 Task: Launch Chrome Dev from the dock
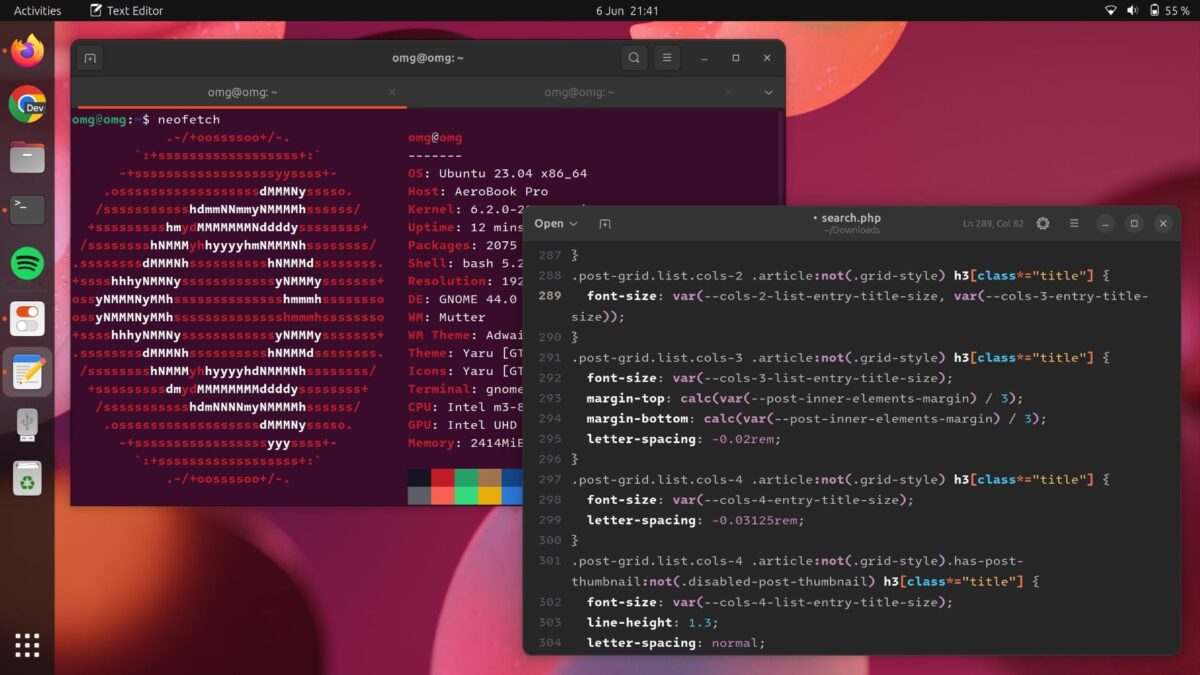(28, 104)
